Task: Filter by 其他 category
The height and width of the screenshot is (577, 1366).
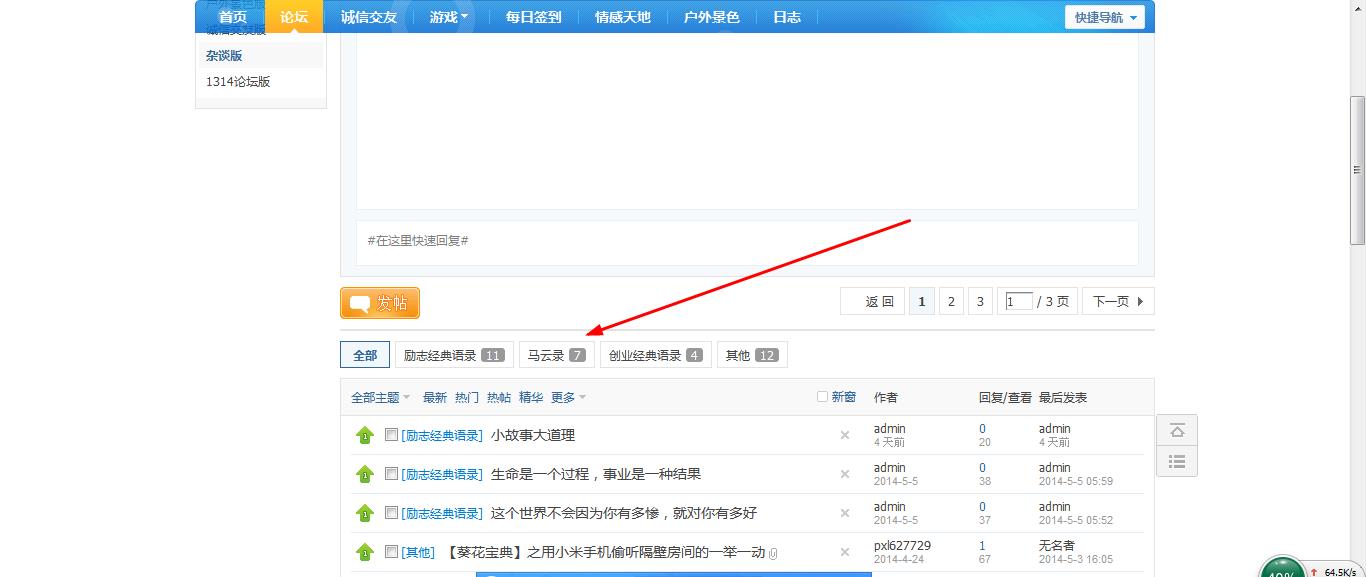Action: (752, 355)
